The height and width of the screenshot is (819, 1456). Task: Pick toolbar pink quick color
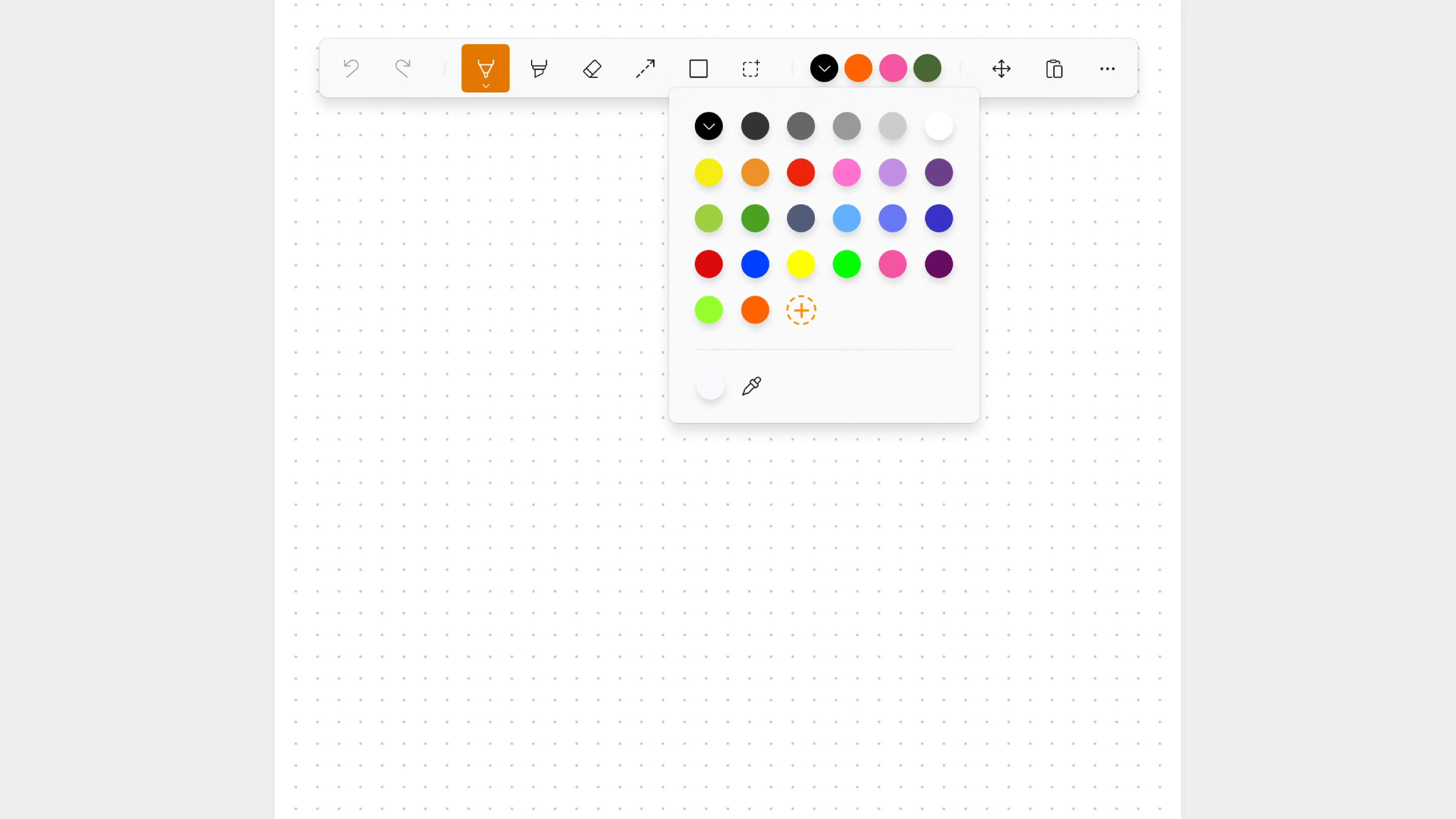[892, 68]
